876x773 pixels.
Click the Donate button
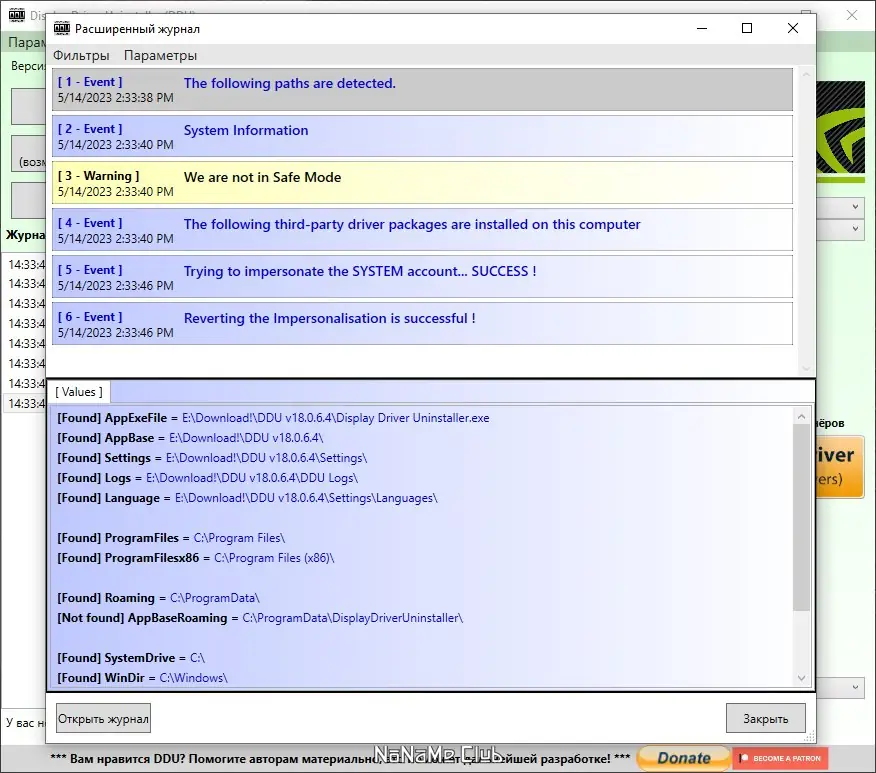coord(683,758)
